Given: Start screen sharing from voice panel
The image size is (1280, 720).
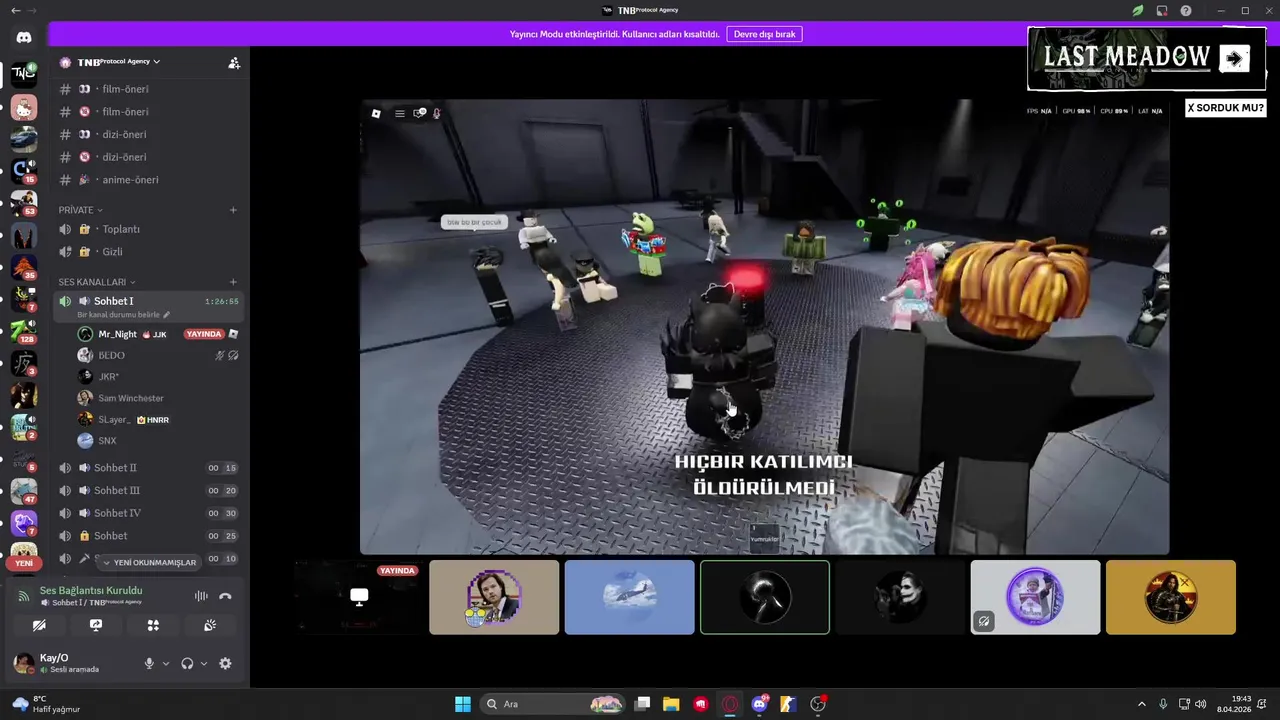Looking at the screenshot, I should tap(96, 625).
